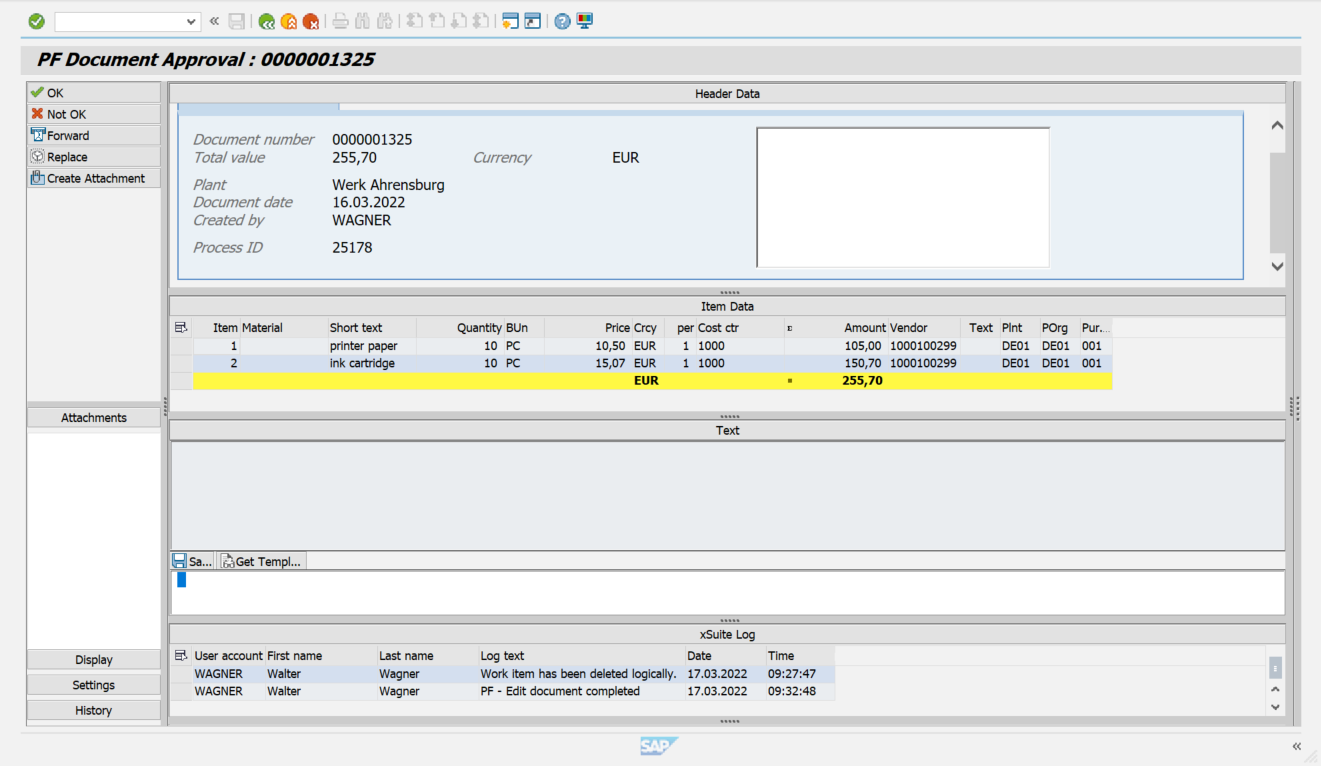Click the Help question mark icon
The height and width of the screenshot is (766, 1321).
click(560, 20)
